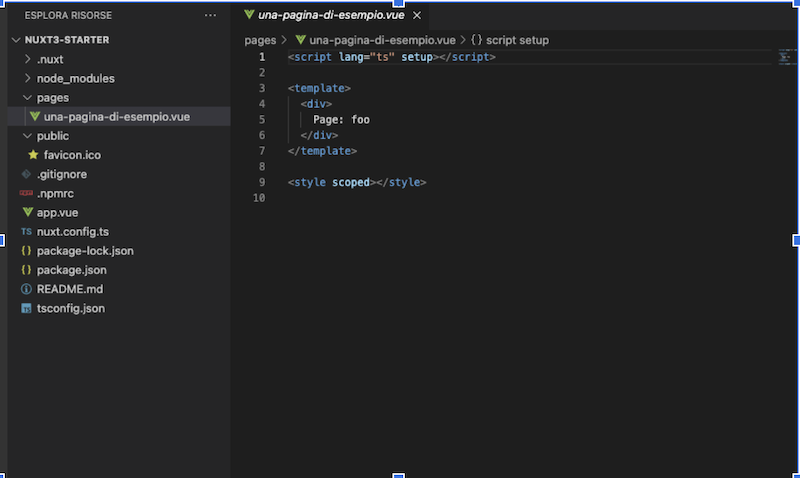Image resolution: width=800 pixels, height=478 pixels.
Task: Open the .gitignore file
Action: pos(62,174)
